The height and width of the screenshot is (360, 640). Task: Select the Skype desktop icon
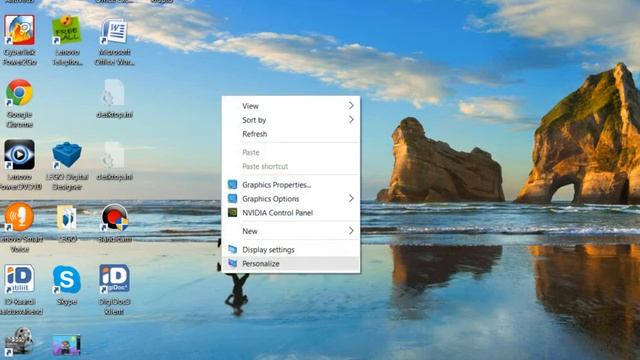67,286
